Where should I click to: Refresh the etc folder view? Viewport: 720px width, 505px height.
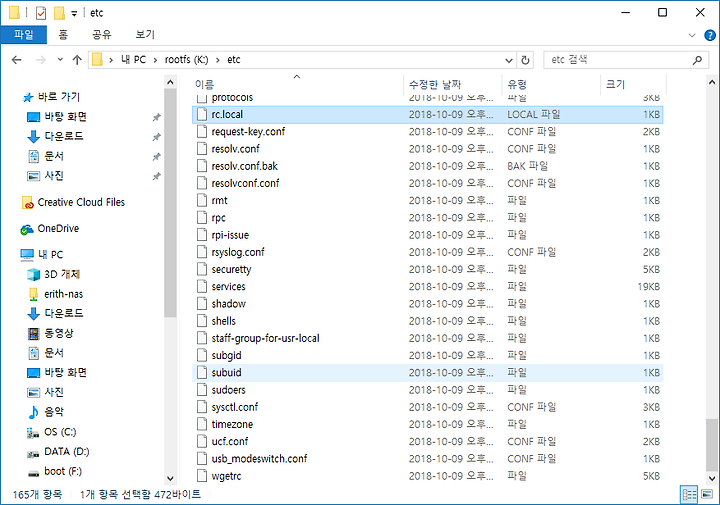(525, 60)
